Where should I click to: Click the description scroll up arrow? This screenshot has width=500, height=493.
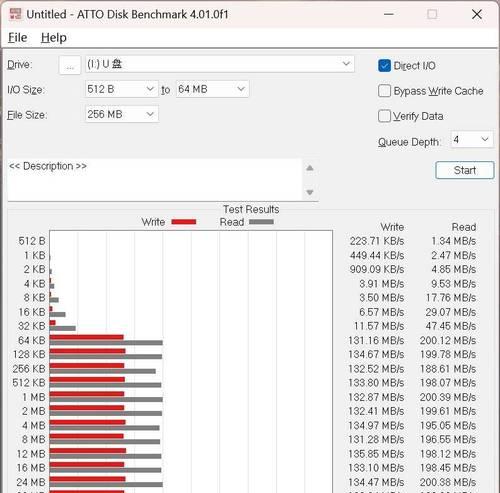point(310,168)
